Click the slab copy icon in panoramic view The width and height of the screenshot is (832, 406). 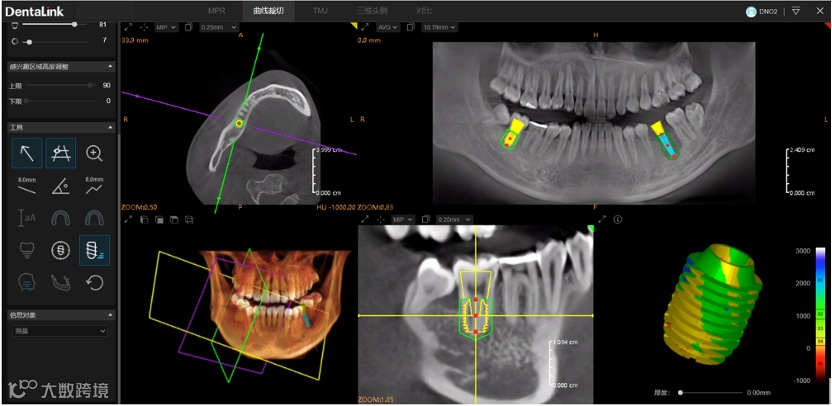click(x=410, y=27)
